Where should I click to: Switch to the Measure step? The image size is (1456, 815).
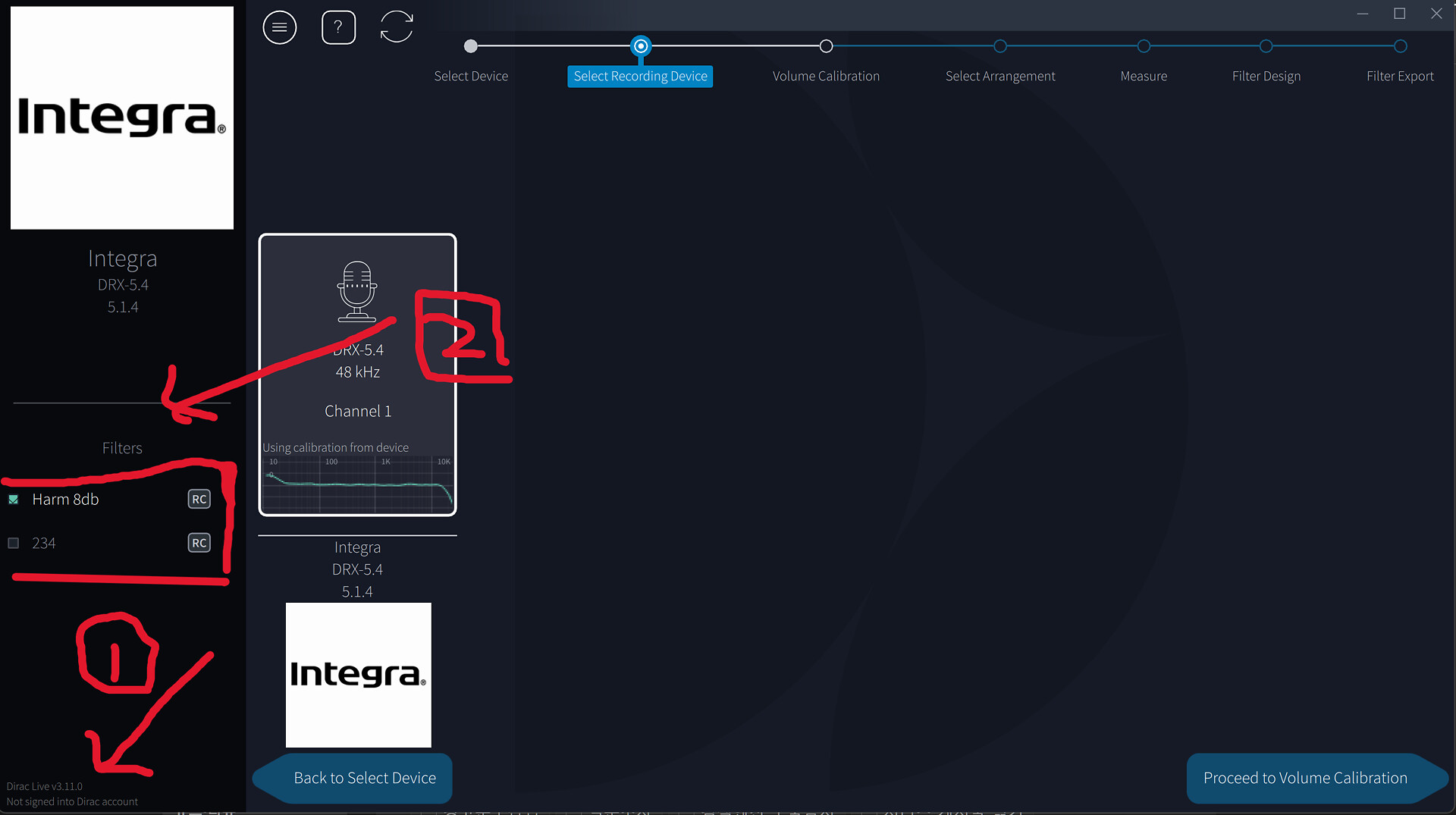(x=1144, y=77)
